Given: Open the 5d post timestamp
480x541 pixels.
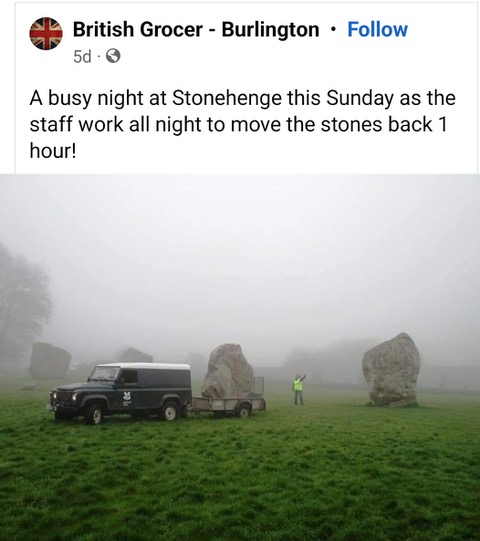Looking at the screenshot, I should [x=82, y=56].
